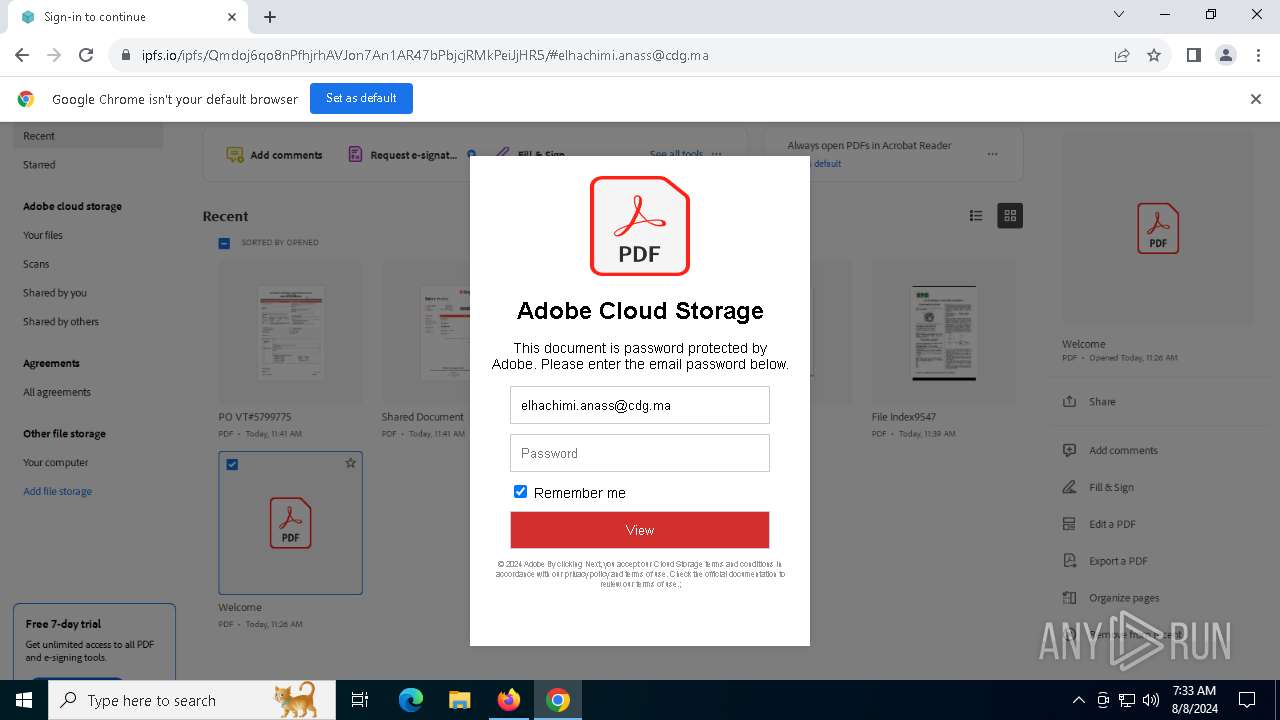The image size is (1280, 720).
Task: Focus the Password input field
Action: point(640,453)
